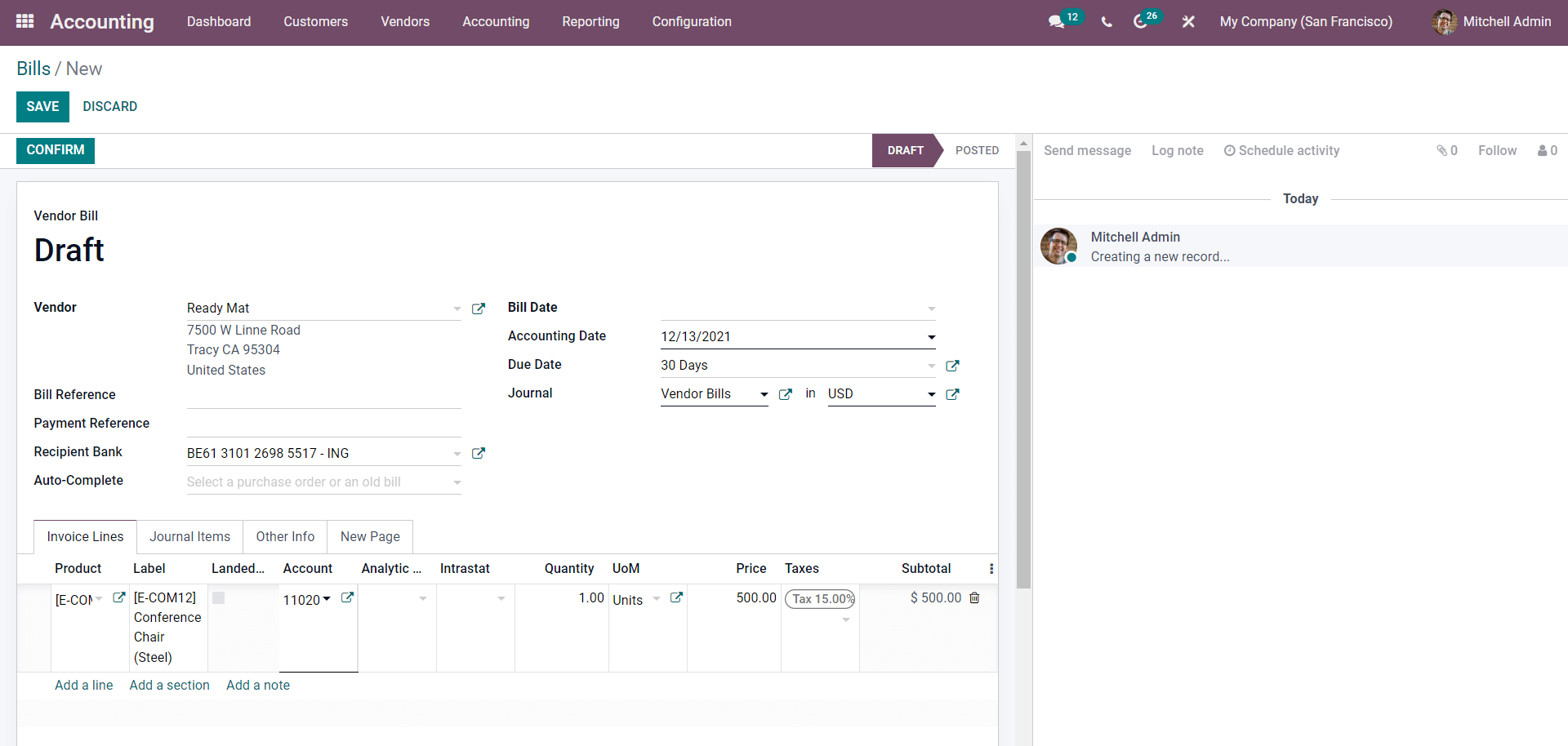This screenshot has height=746, width=1568.
Task: Click the Add a line link
Action: [83, 686]
